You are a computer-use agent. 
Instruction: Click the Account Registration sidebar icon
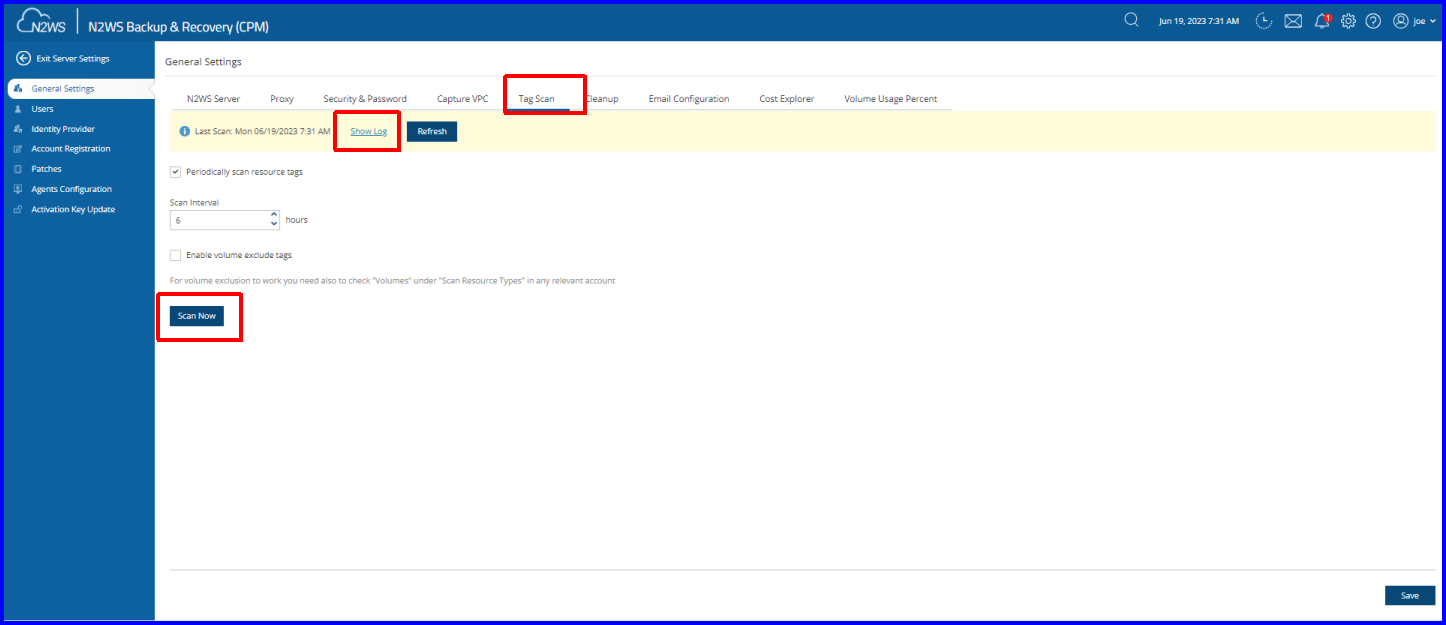pyautogui.click(x=18, y=149)
